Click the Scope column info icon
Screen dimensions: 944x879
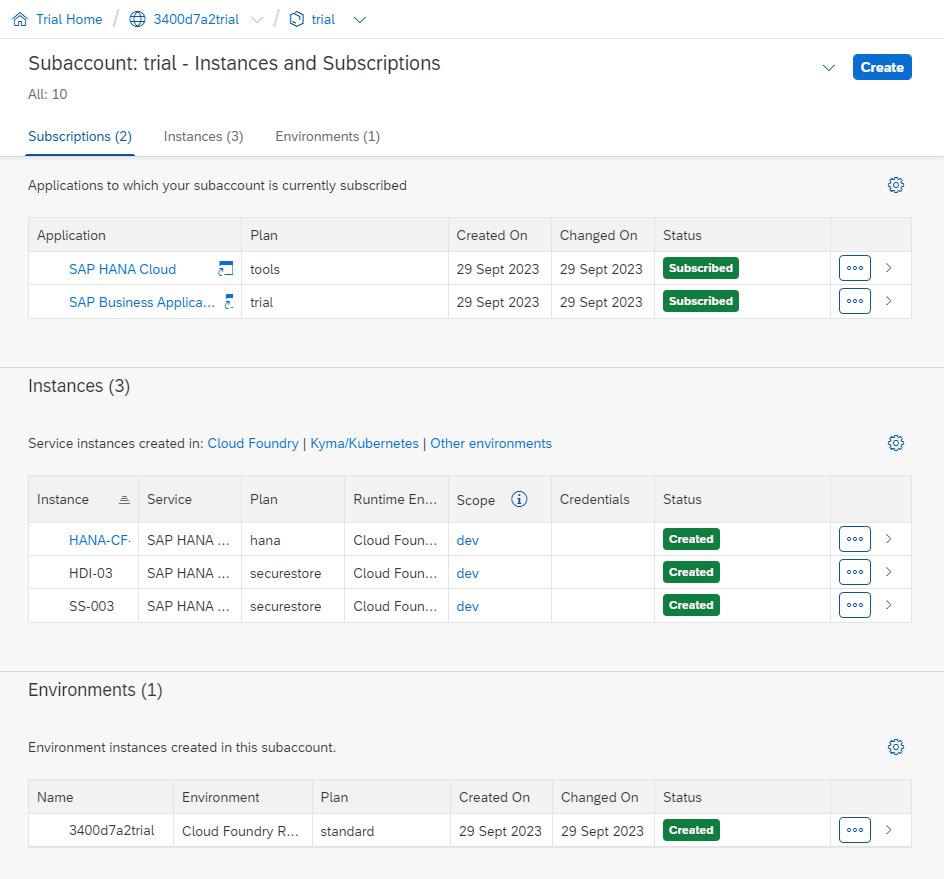(519, 499)
